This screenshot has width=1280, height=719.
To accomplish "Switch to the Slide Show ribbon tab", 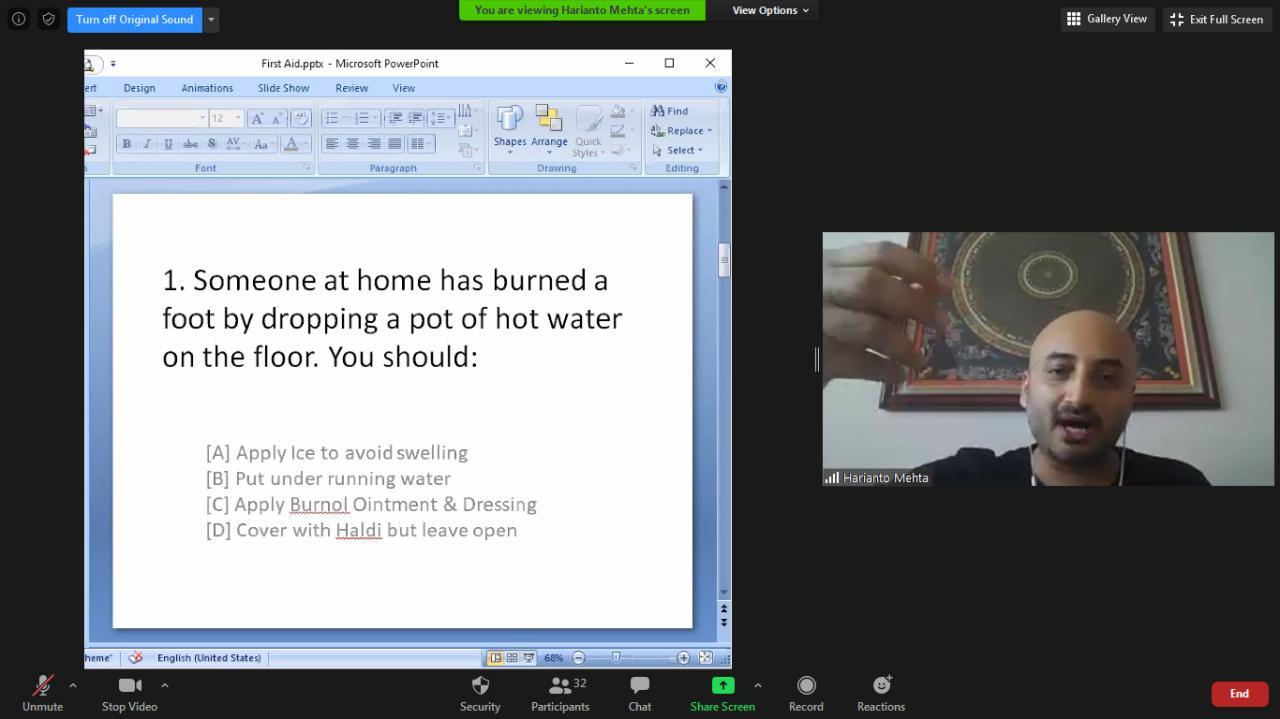I will pyautogui.click(x=283, y=88).
